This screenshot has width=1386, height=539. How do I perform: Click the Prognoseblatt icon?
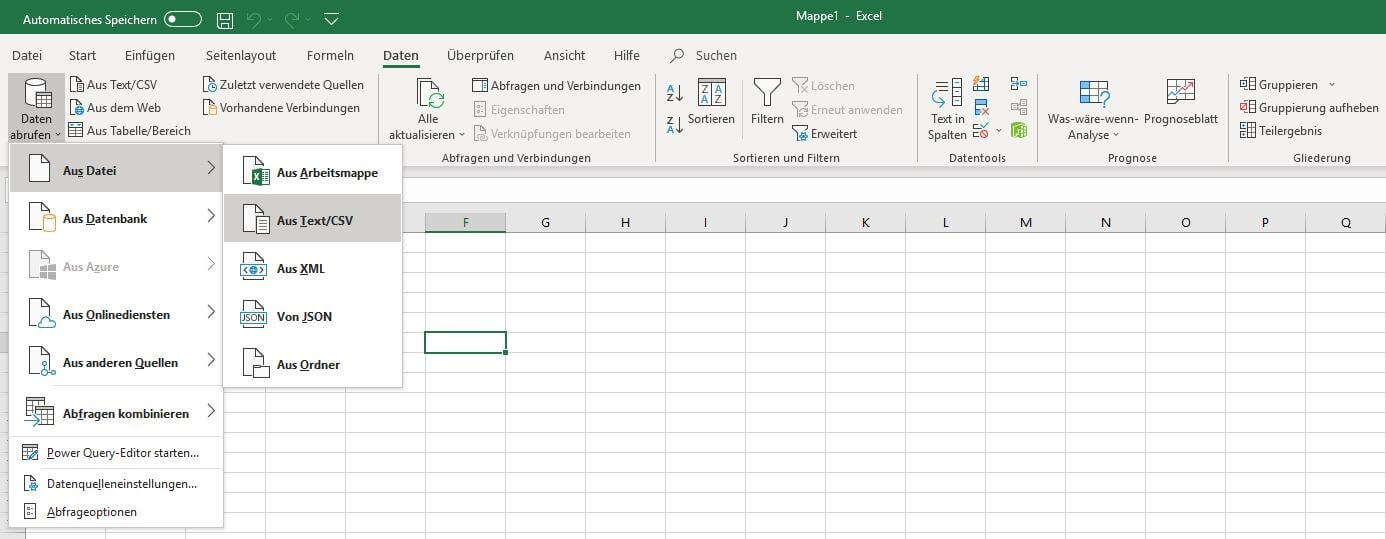(1181, 94)
